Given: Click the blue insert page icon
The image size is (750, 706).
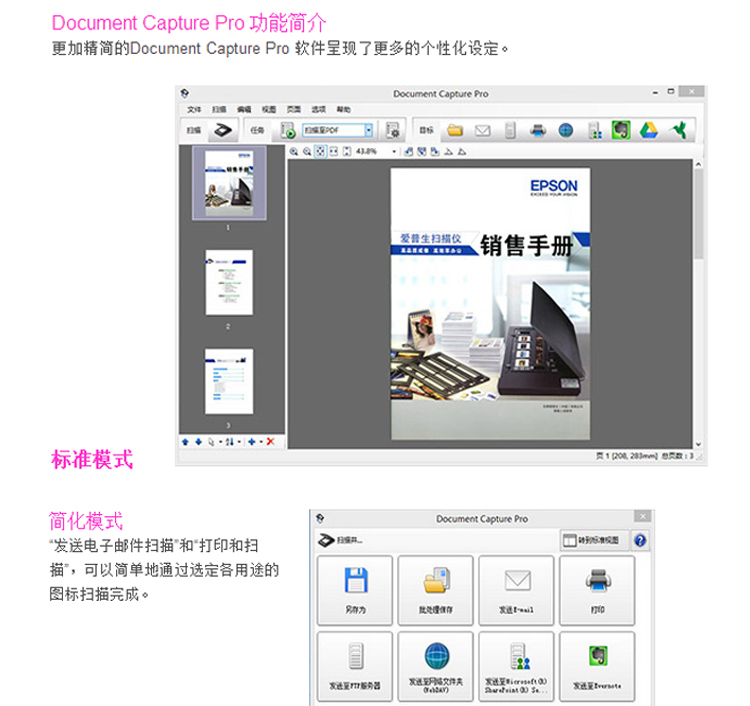Looking at the screenshot, I should [x=252, y=442].
